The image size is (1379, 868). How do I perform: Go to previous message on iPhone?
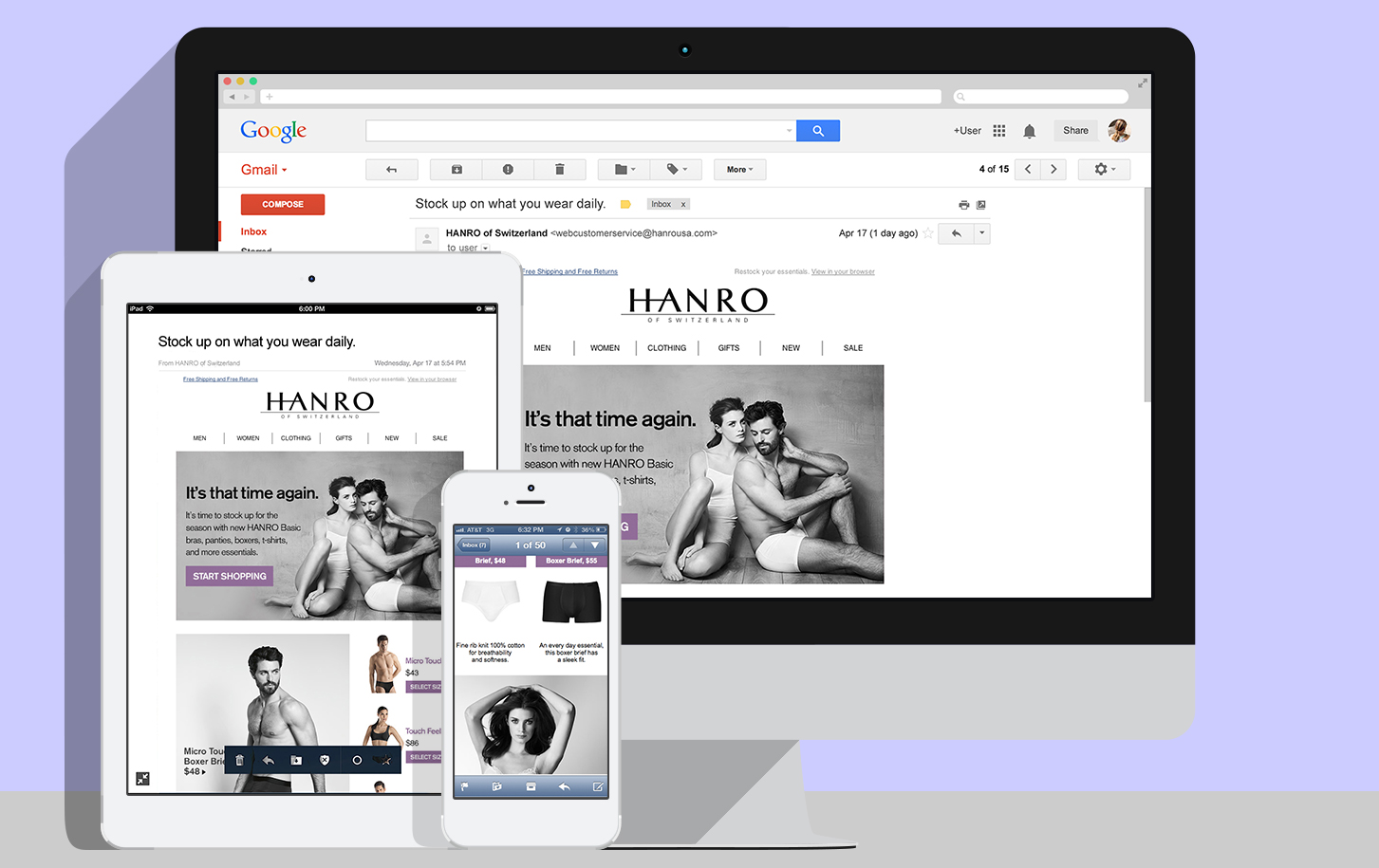point(573,545)
